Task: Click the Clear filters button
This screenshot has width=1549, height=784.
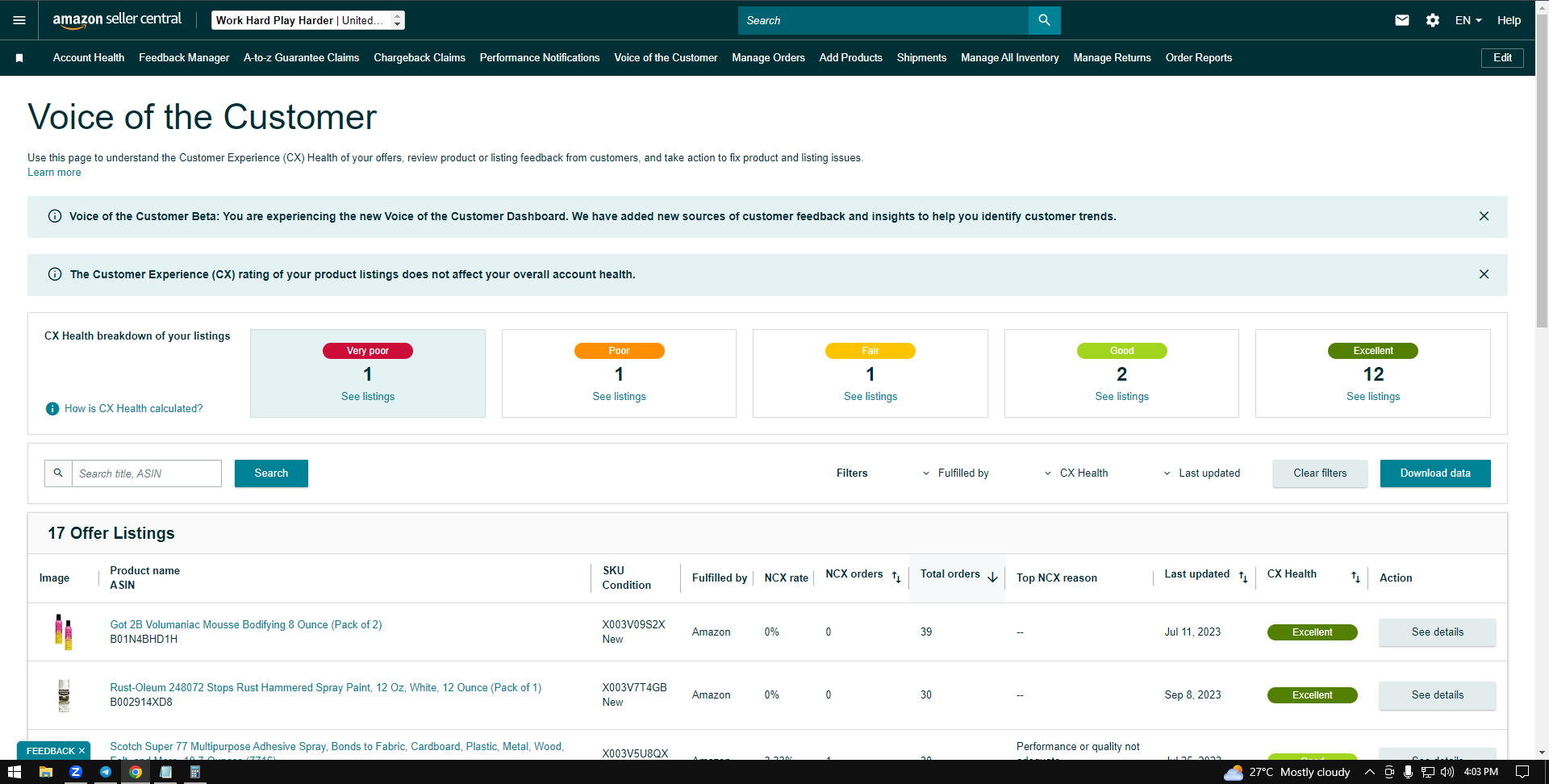Action: [1320, 473]
